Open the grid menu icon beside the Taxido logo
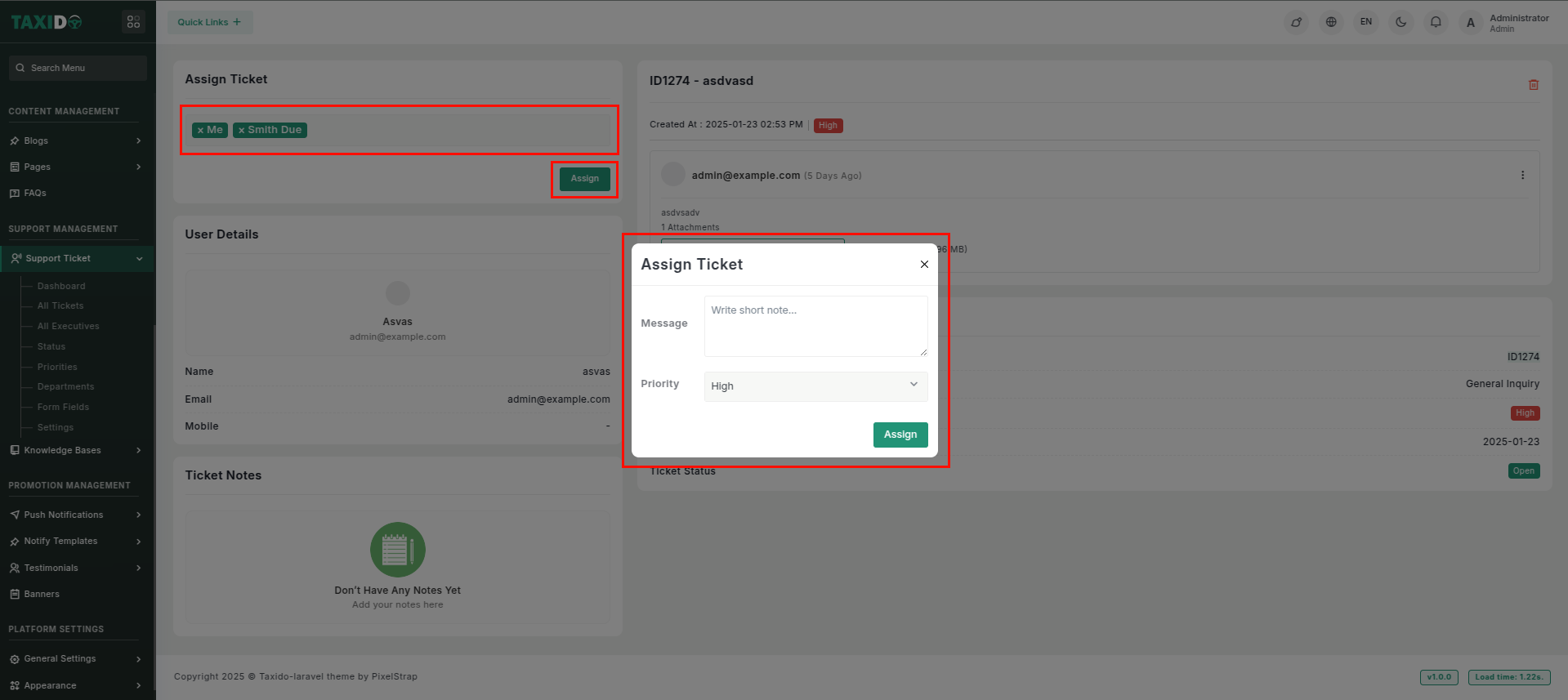Viewport: 1568px width, 700px height. pyautogui.click(x=133, y=22)
